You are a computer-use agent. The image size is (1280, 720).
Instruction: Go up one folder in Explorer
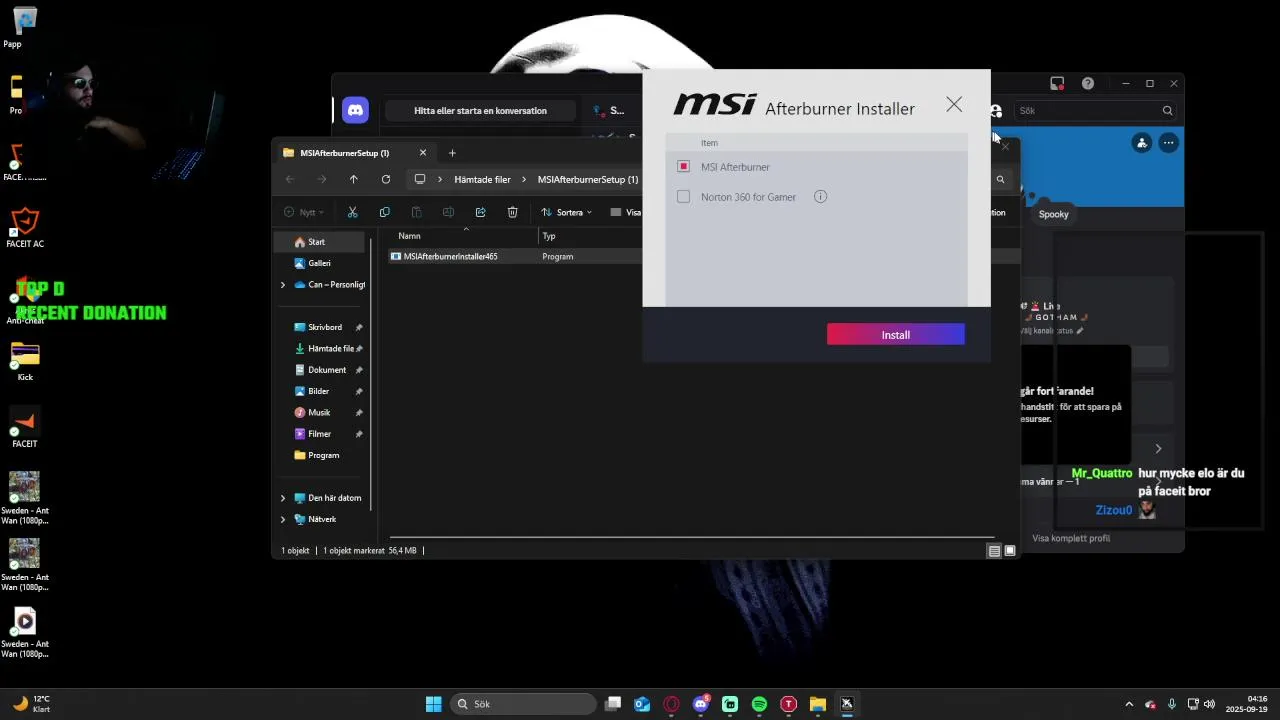tap(353, 179)
